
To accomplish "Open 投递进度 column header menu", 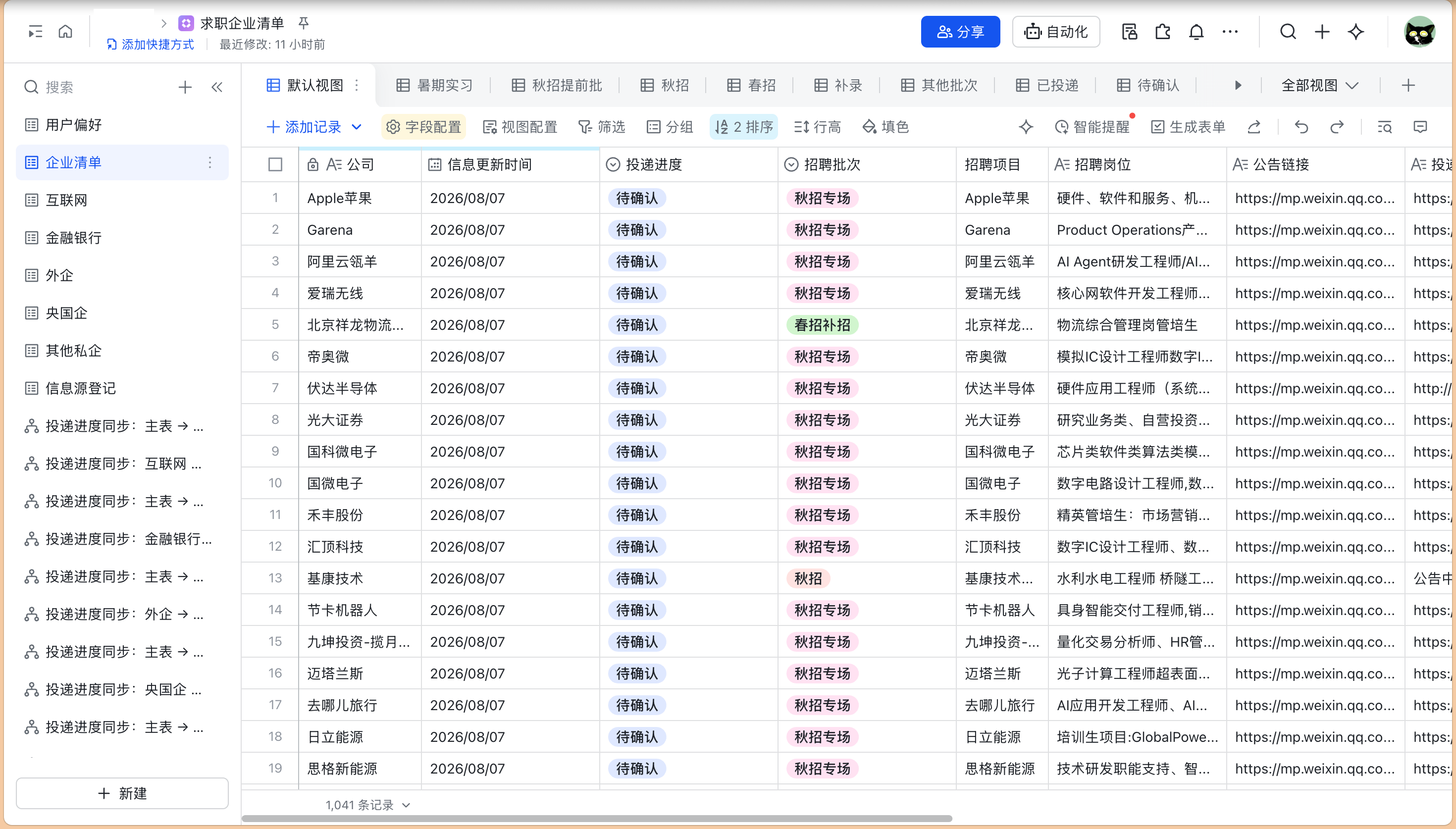I will (x=689, y=164).
